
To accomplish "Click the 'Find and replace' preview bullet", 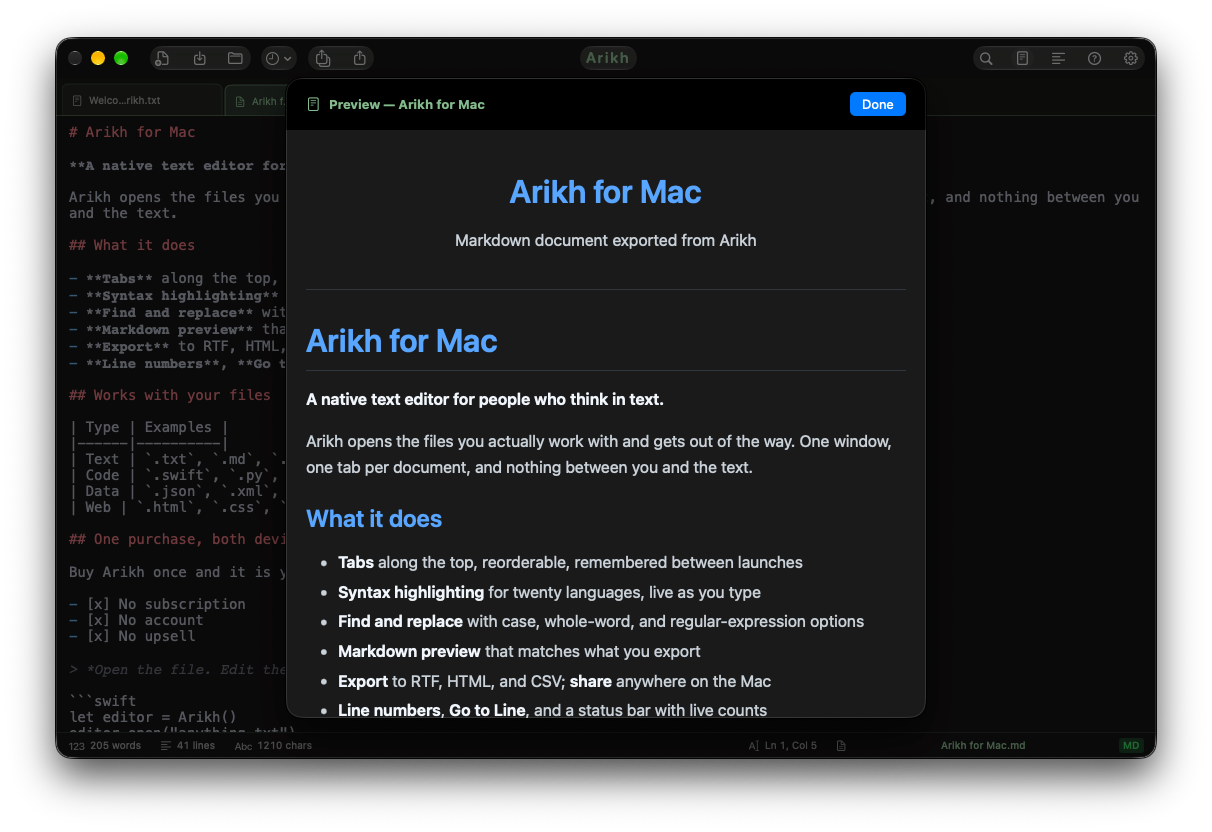I will point(601,621).
